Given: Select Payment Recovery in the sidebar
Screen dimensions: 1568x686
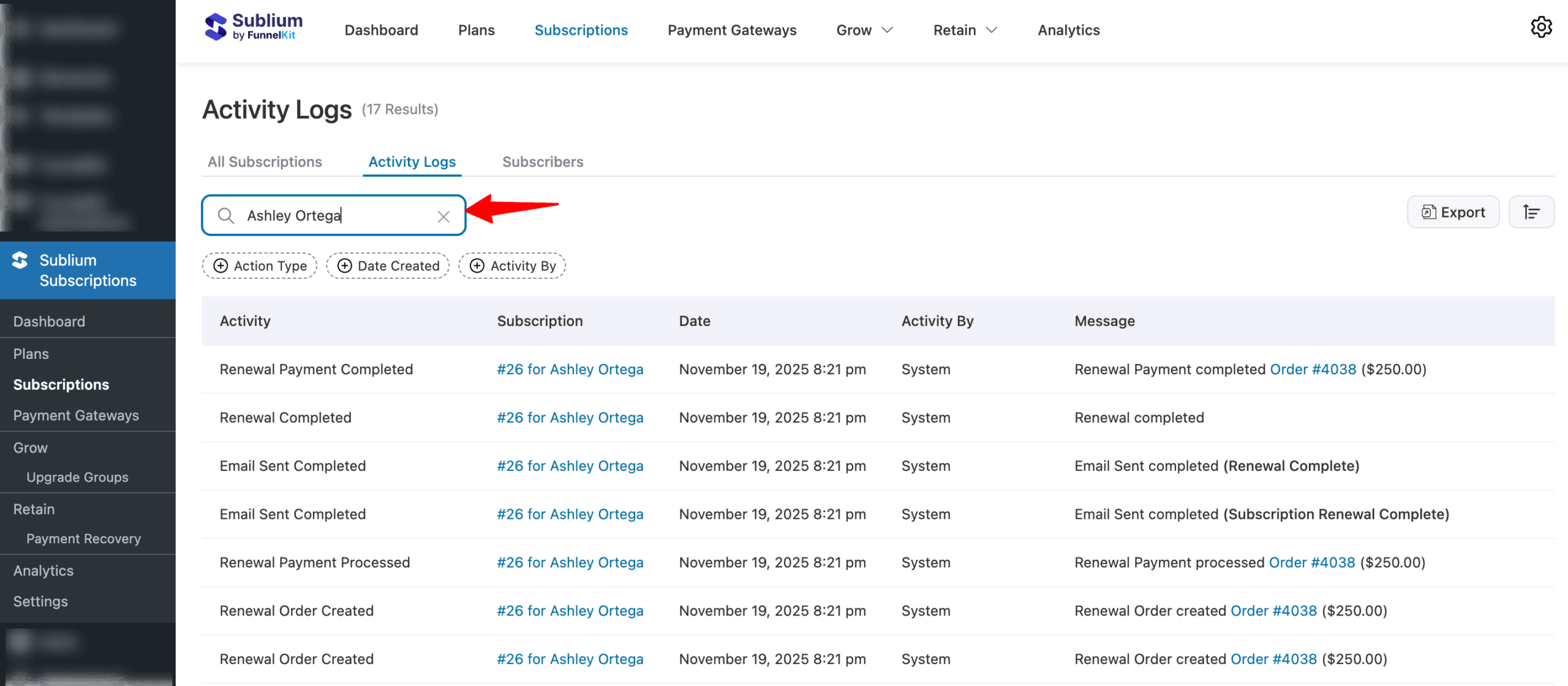Looking at the screenshot, I should (83, 538).
